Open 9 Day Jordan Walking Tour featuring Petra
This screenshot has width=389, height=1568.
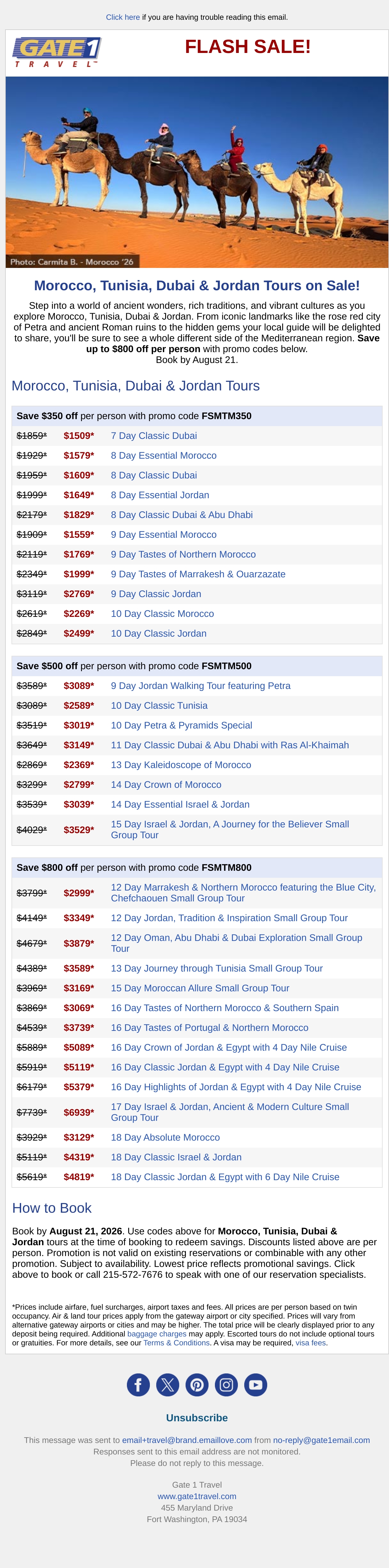200,686
